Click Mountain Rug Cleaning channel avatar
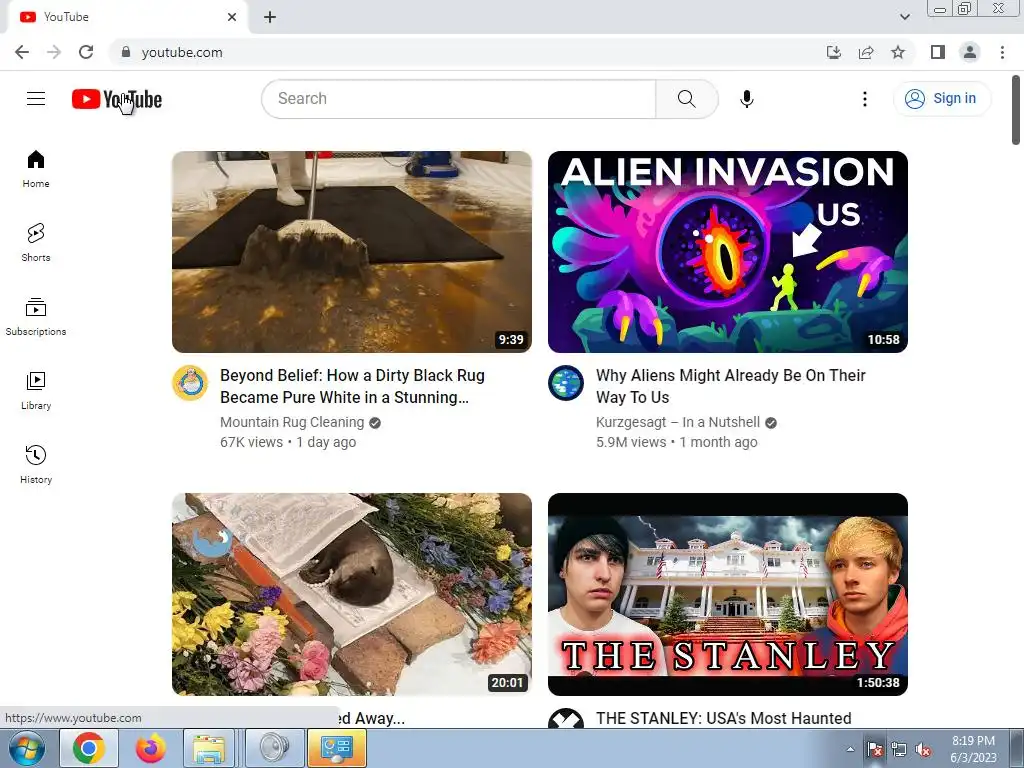 [x=190, y=383]
